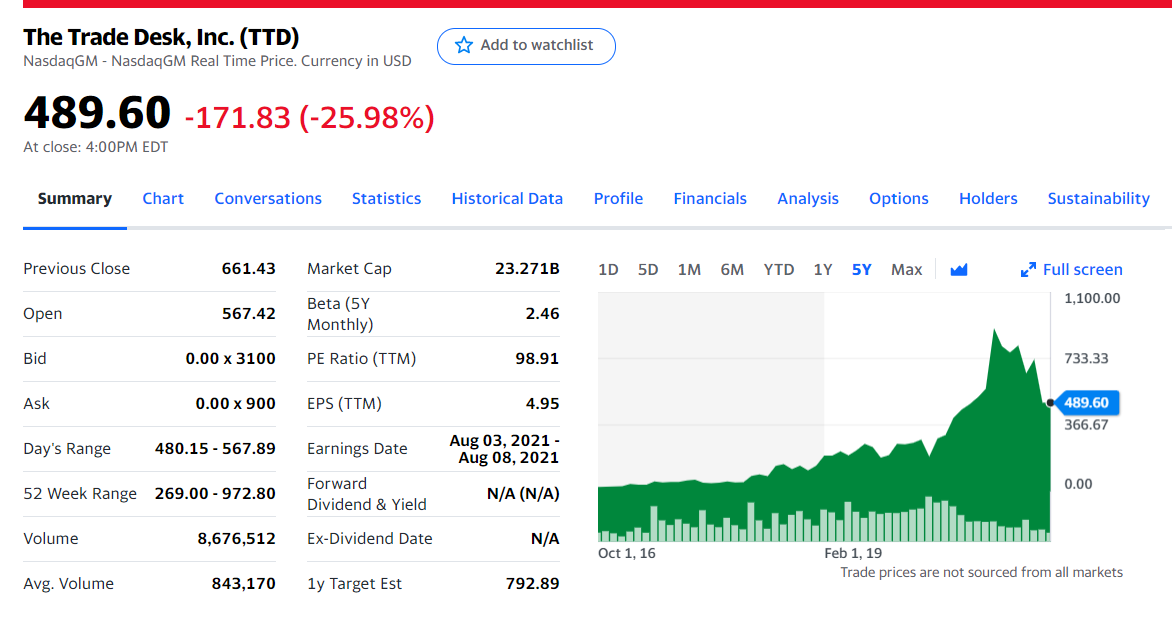Click the large 489.60 price quote

pyautogui.click(x=97, y=112)
